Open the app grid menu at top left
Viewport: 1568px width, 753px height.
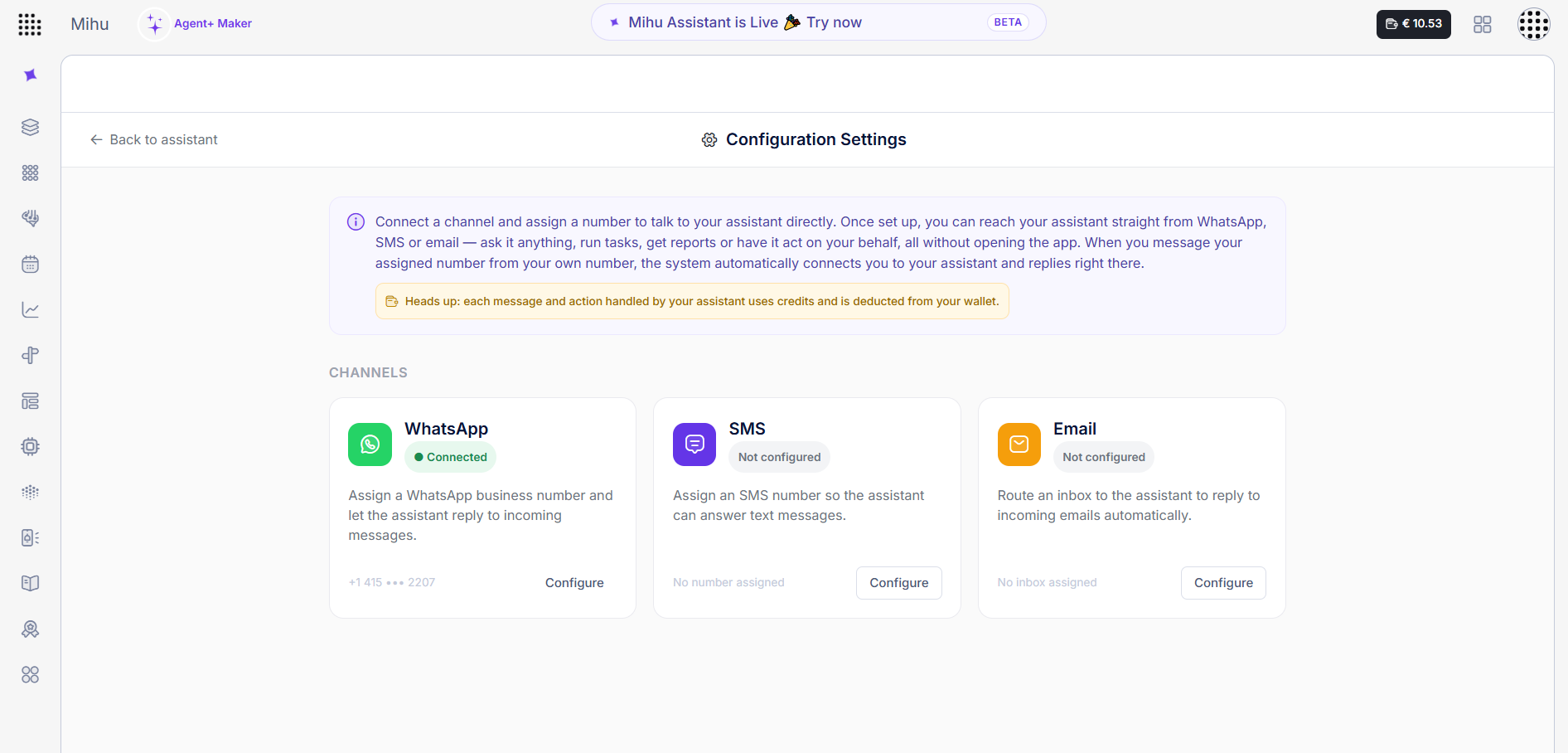(30, 24)
